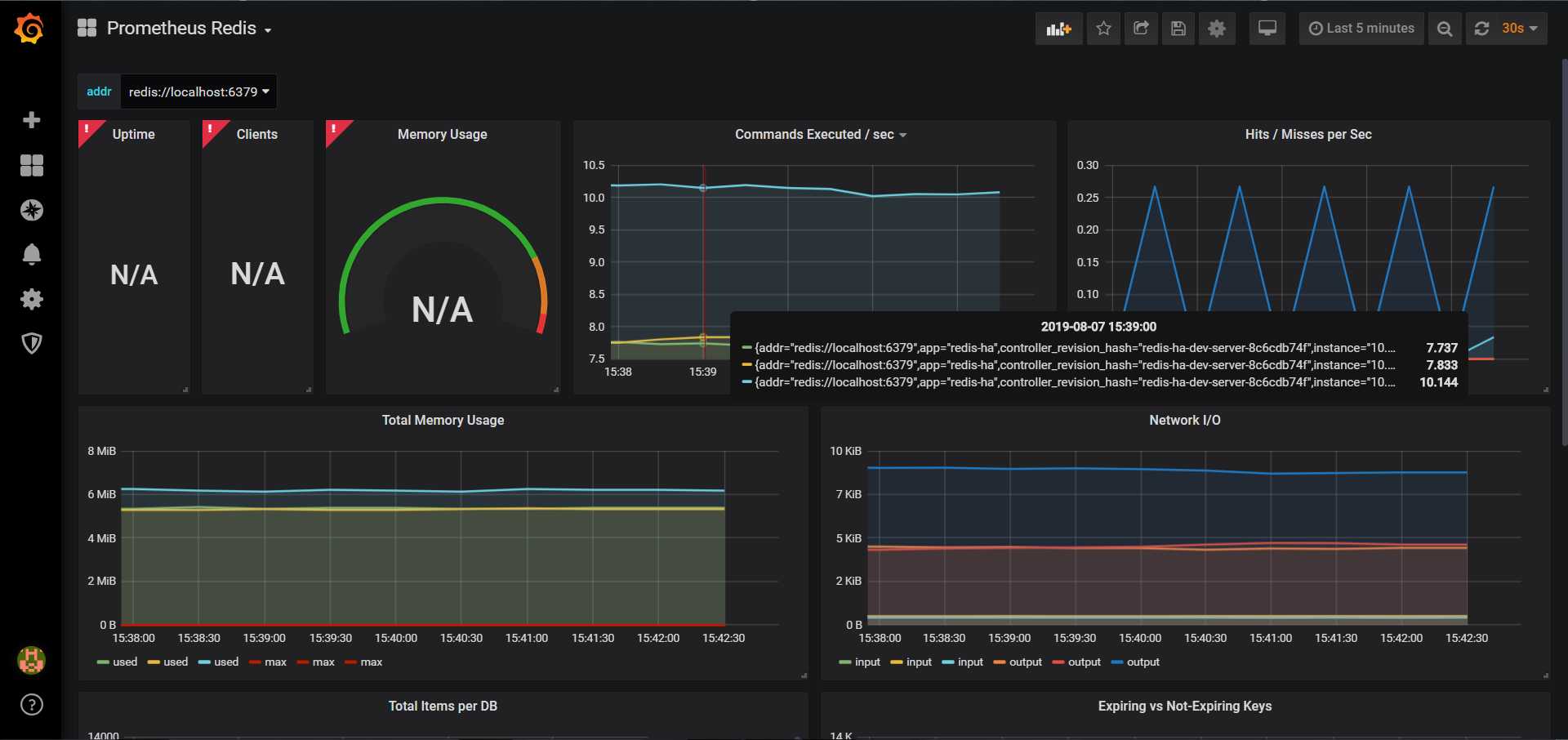This screenshot has width=1568, height=740.
Task: Open the Server Admin shield icon
Action: (32, 343)
